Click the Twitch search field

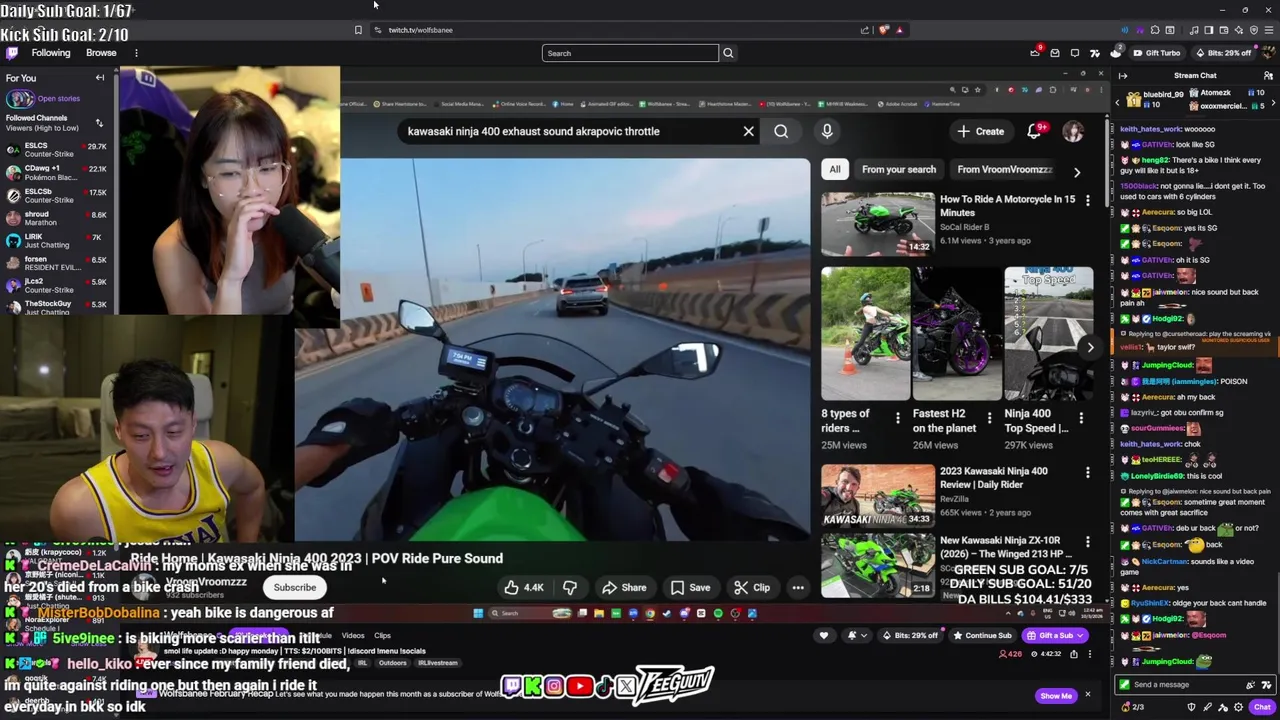pyautogui.click(x=630, y=53)
